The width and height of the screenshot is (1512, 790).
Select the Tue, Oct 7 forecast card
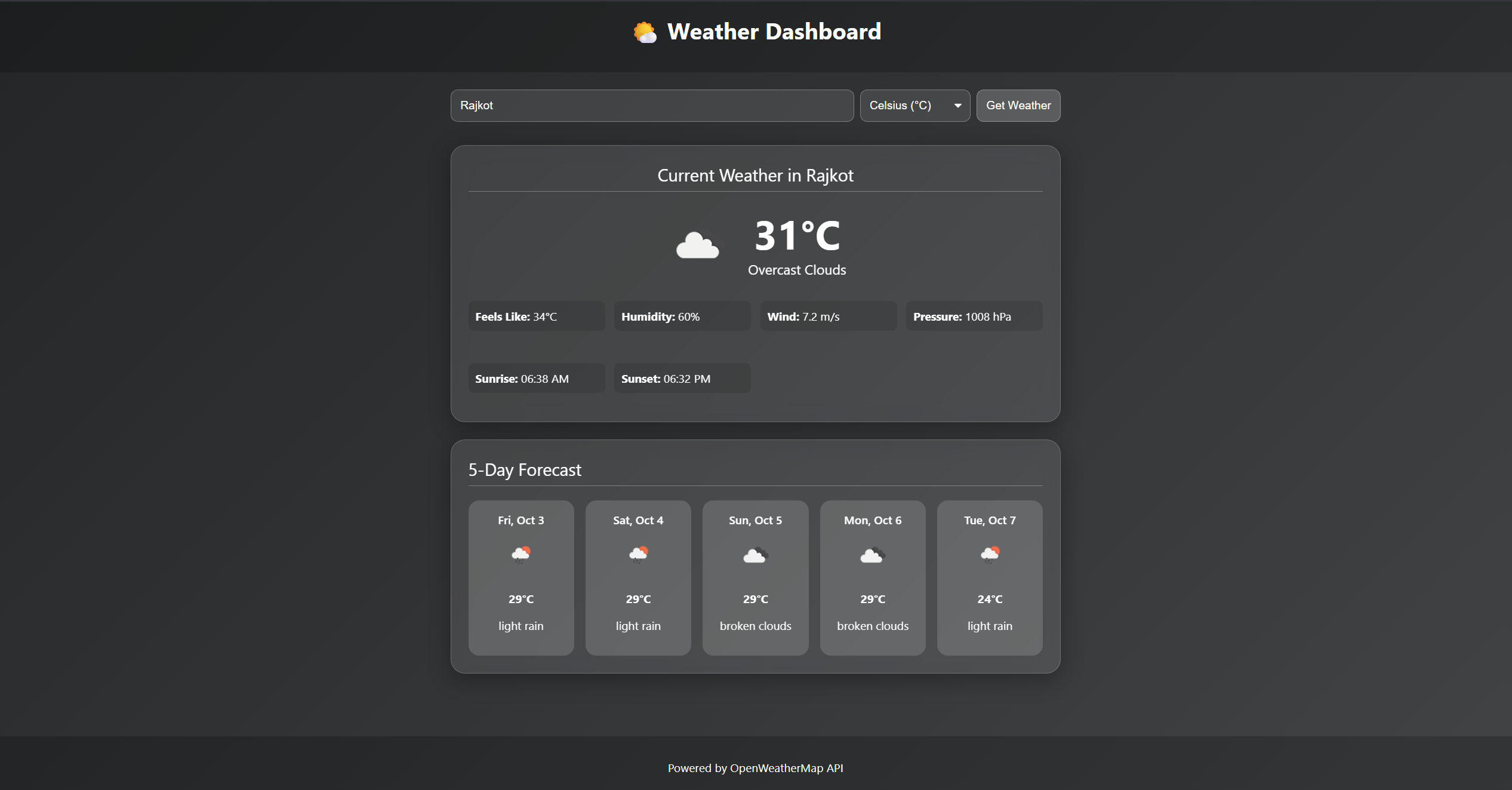tap(989, 577)
